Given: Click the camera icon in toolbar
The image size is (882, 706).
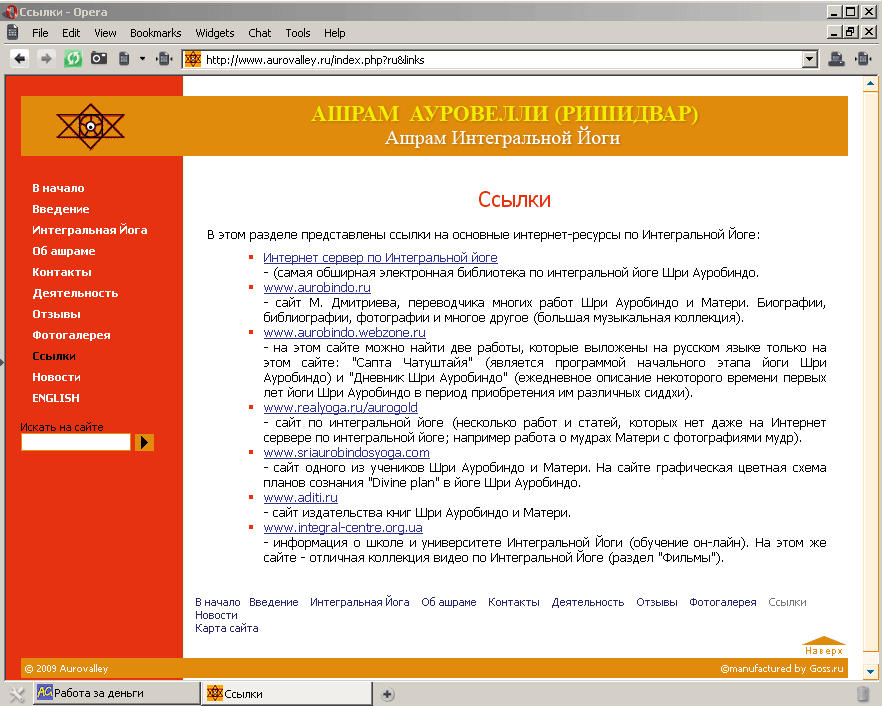Looking at the screenshot, I should coord(99,59).
